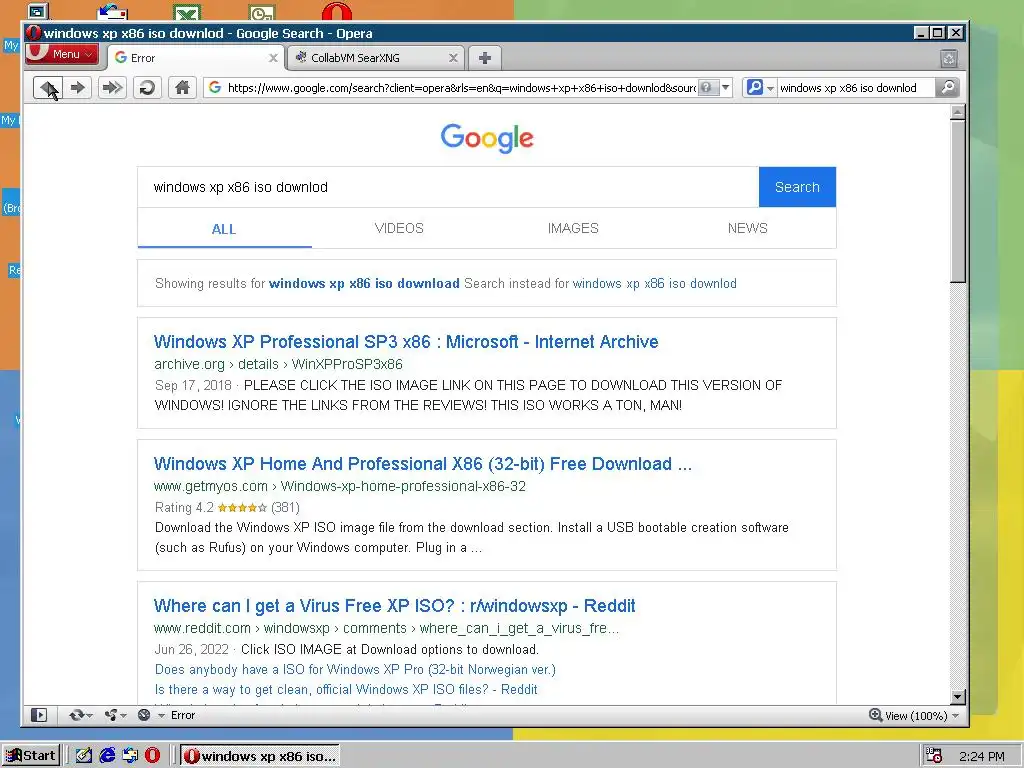Click the toolbar search field
This screenshot has height=768, width=1024.
click(x=856, y=88)
